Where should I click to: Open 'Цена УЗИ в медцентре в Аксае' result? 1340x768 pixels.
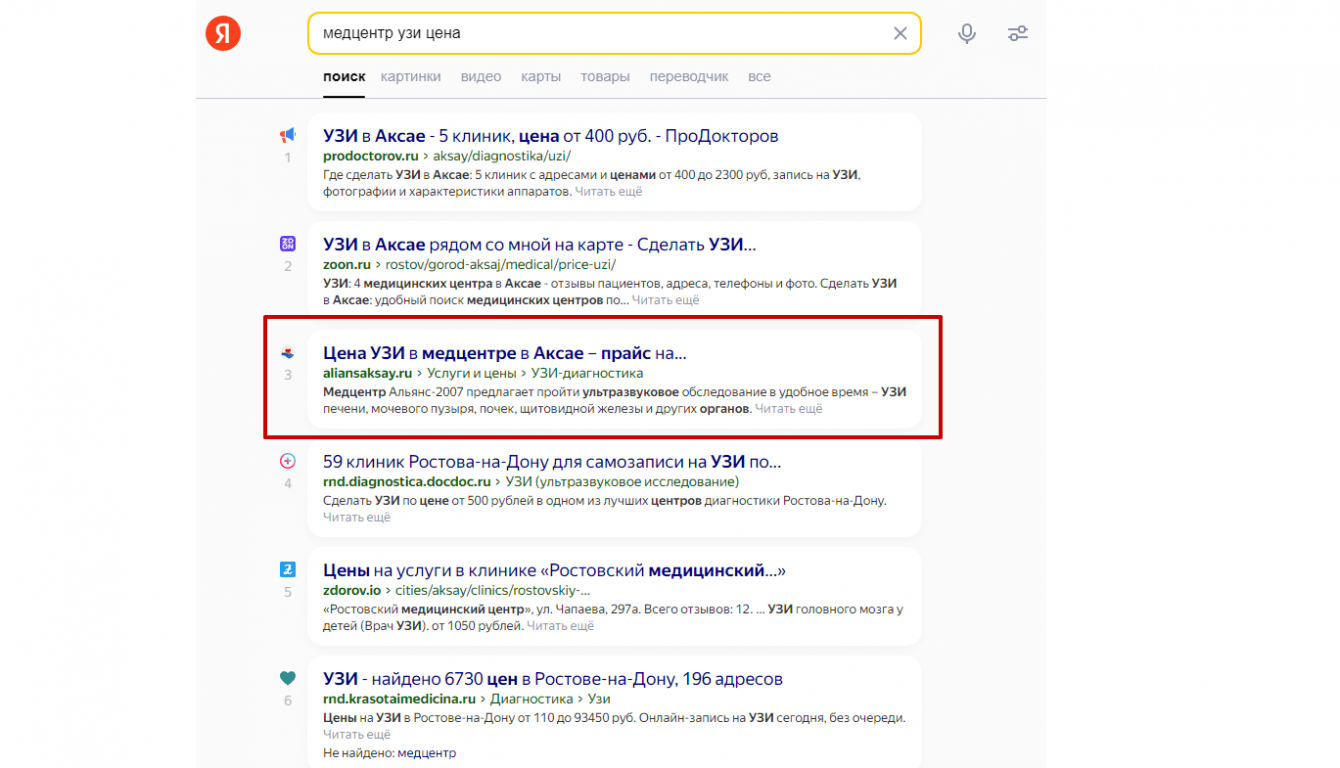(505, 353)
